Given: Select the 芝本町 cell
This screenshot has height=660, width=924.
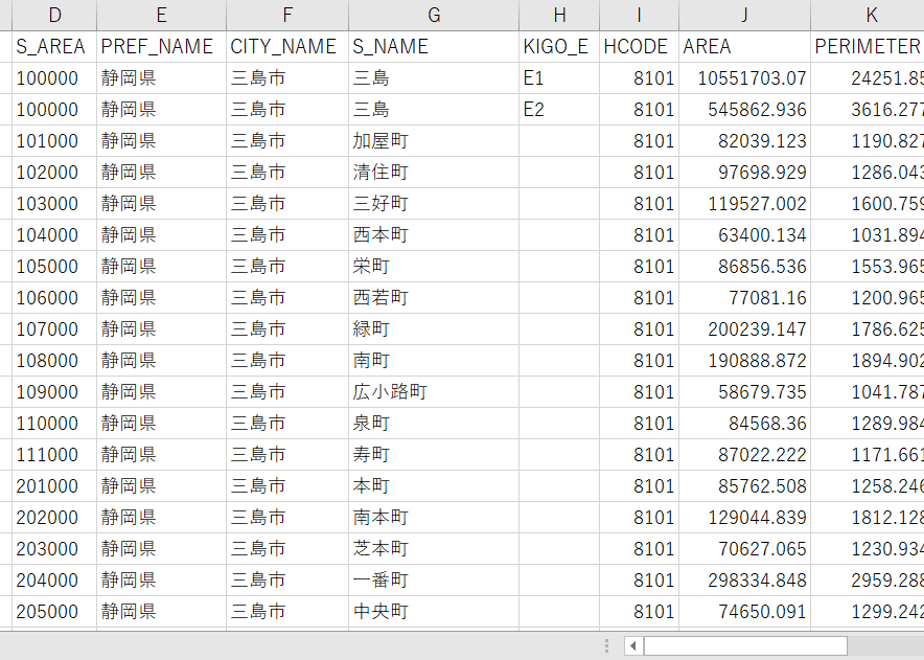Looking at the screenshot, I should pyautogui.click(x=434, y=549).
